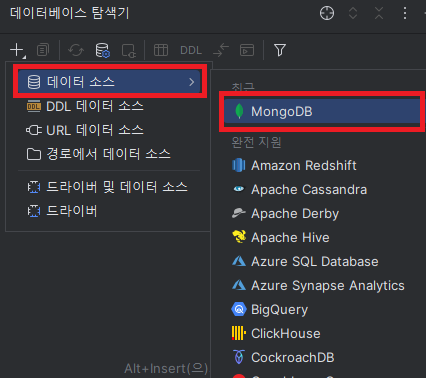
Task: Click the Refresh icon in toolbar
Action: pos(76,50)
